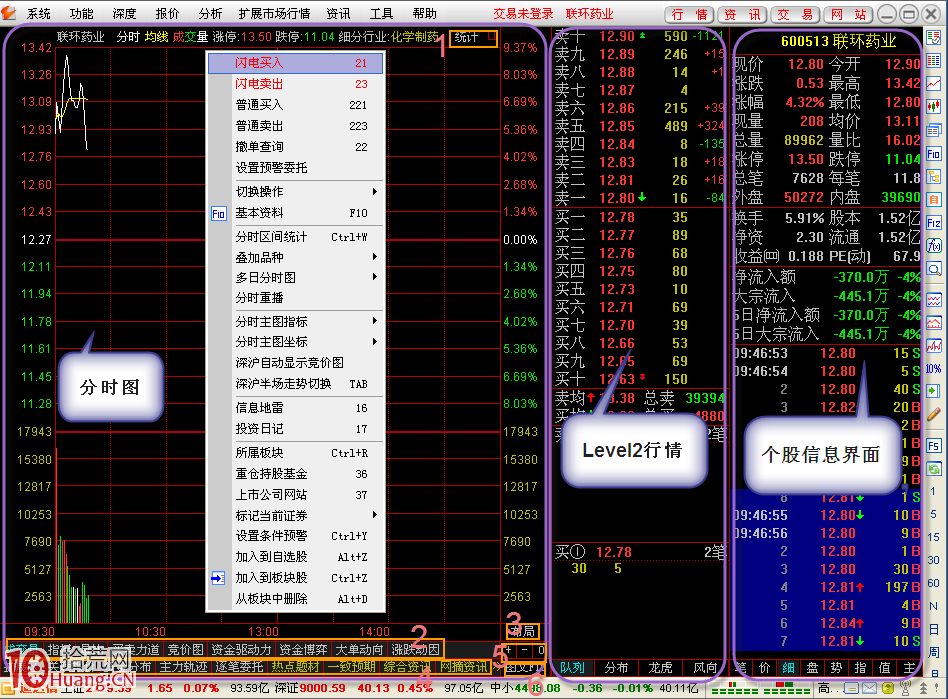Image resolution: width=948 pixels, height=699 pixels.
Task: Switch to the 龙虎 tab under Level2
Action: pos(660,668)
